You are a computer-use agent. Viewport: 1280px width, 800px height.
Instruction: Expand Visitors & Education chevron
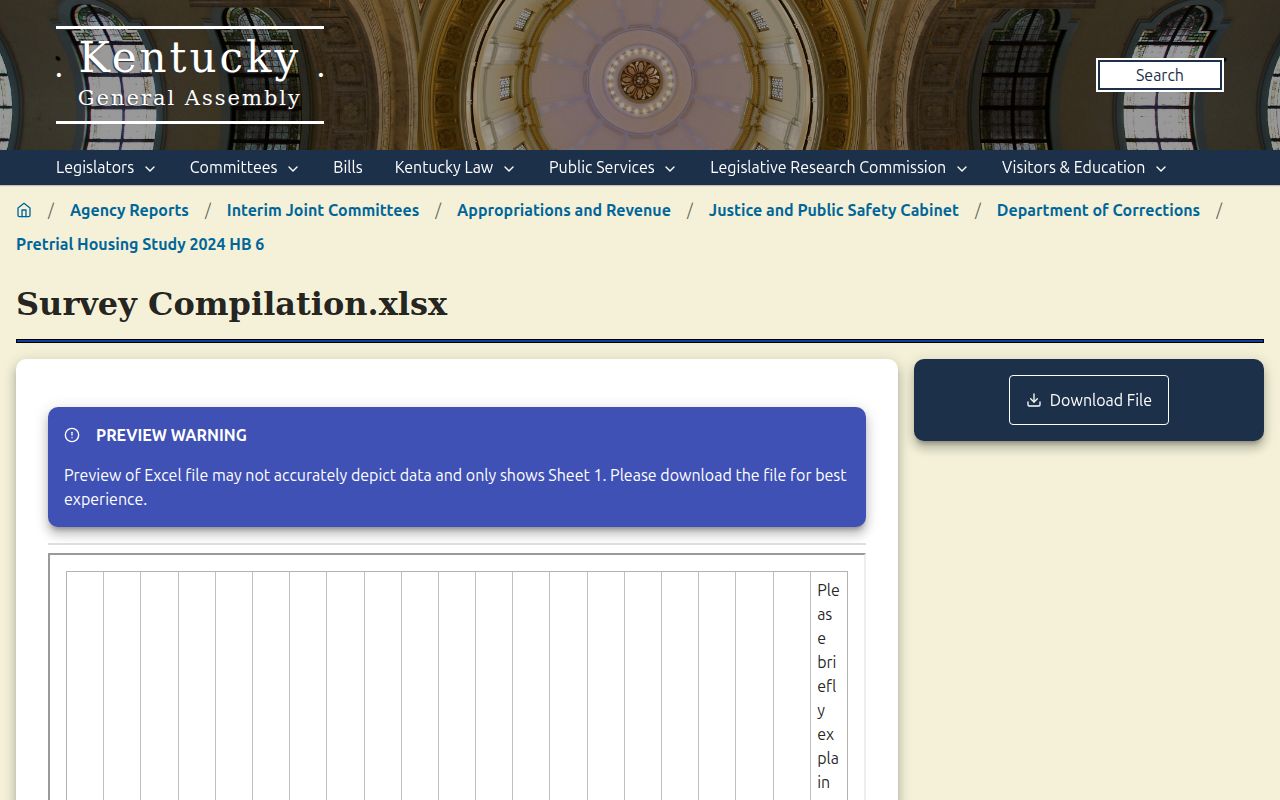click(1161, 168)
